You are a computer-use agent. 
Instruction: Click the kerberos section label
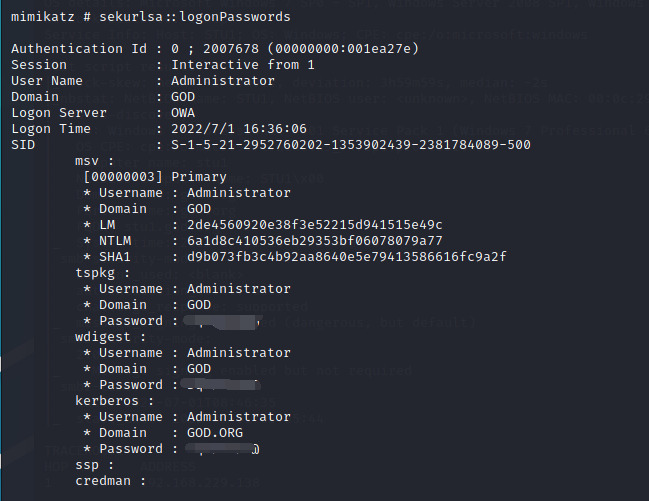pyautogui.click(x=111, y=401)
